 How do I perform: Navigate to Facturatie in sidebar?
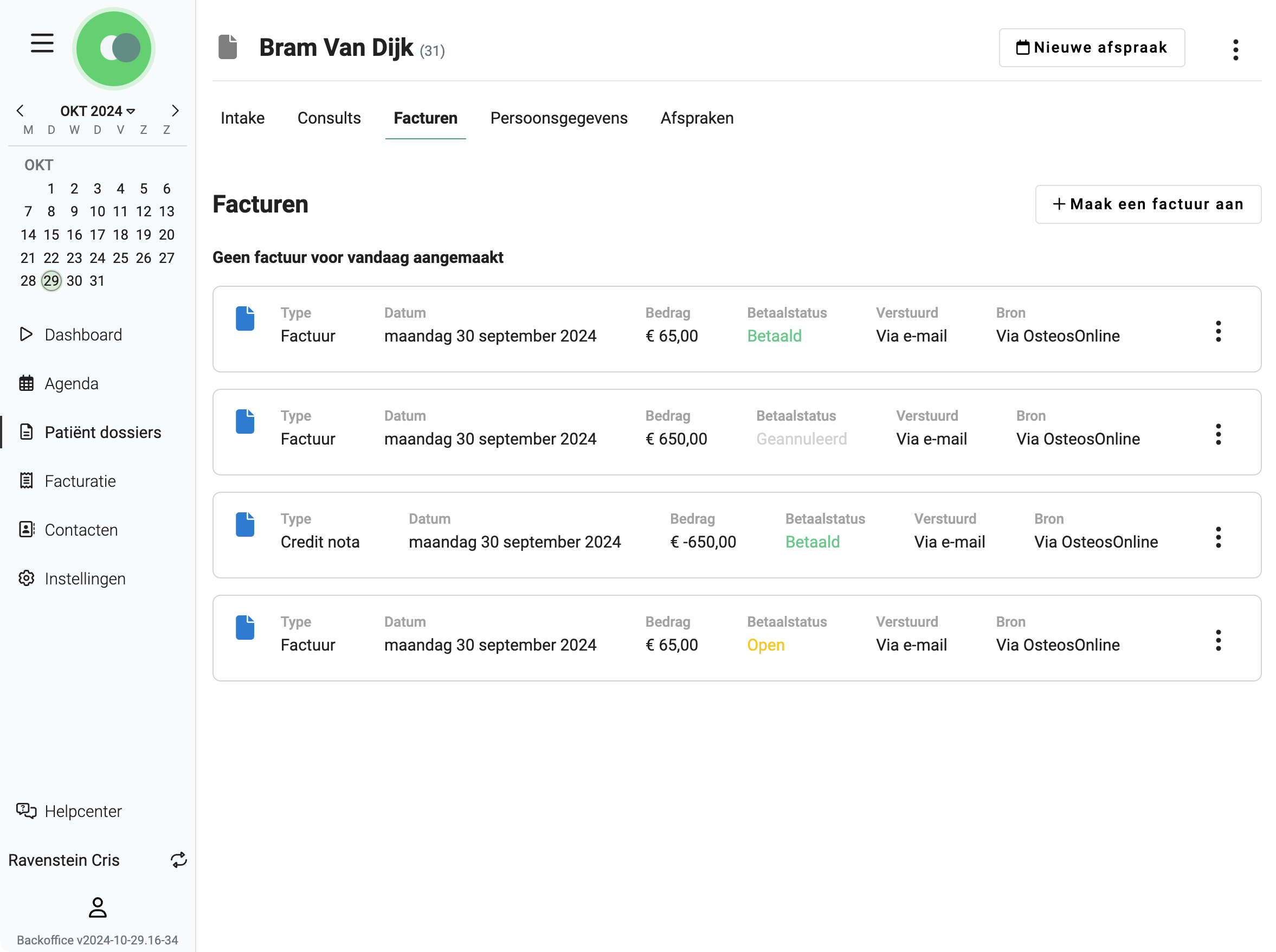pos(80,481)
